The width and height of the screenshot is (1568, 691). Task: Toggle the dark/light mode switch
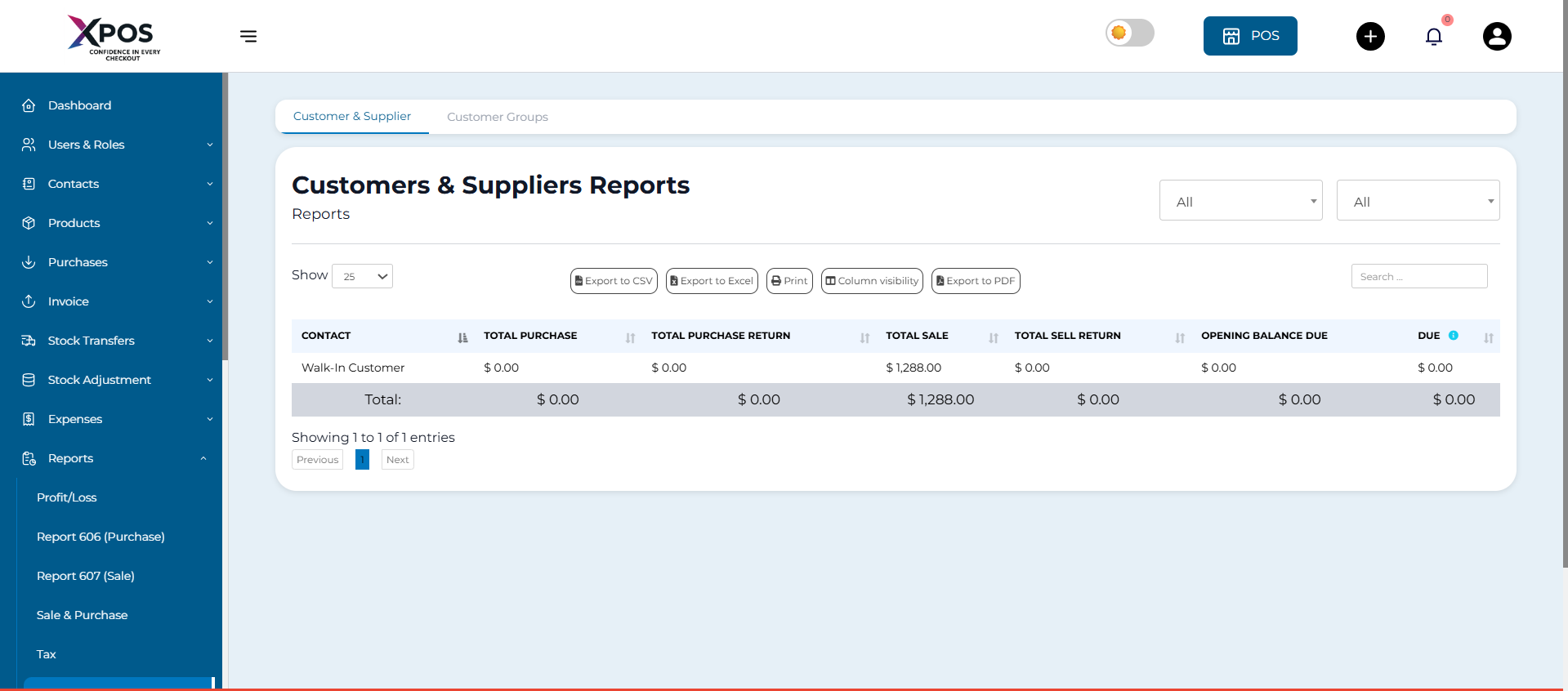(x=1129, y=33)
